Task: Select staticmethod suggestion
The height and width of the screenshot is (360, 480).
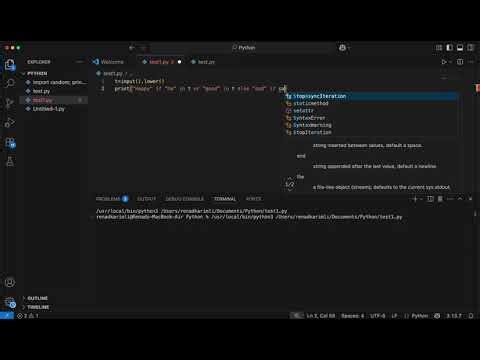Action: [x=371, y=103]
